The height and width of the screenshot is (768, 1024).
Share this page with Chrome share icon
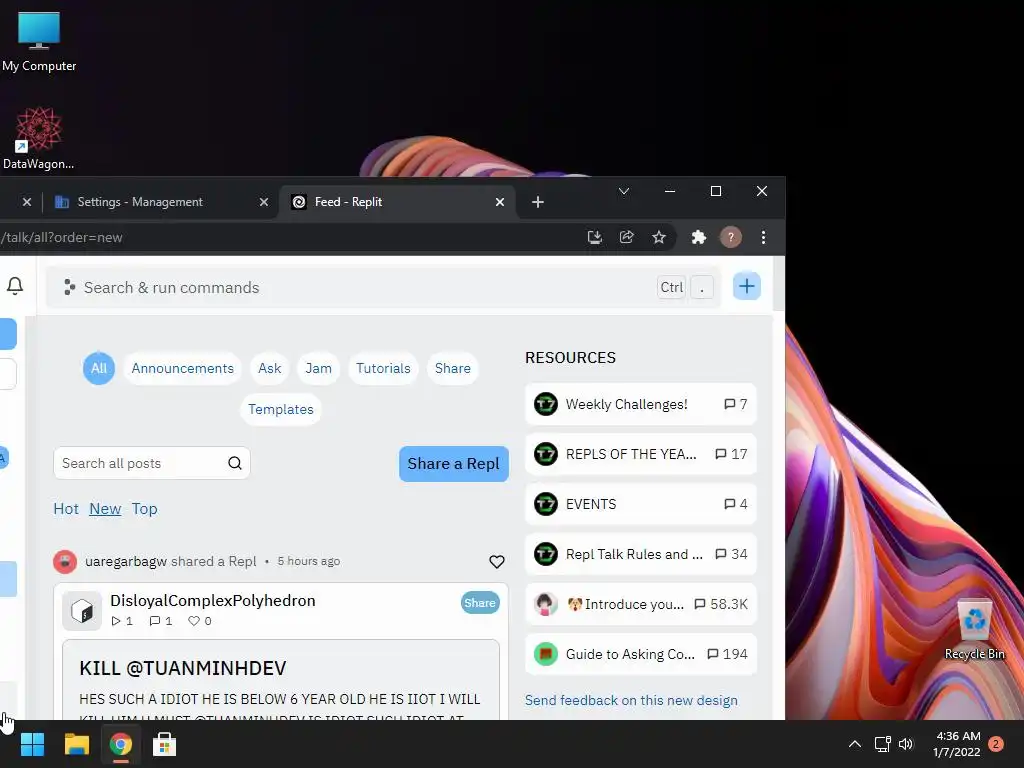pos(626,237)
